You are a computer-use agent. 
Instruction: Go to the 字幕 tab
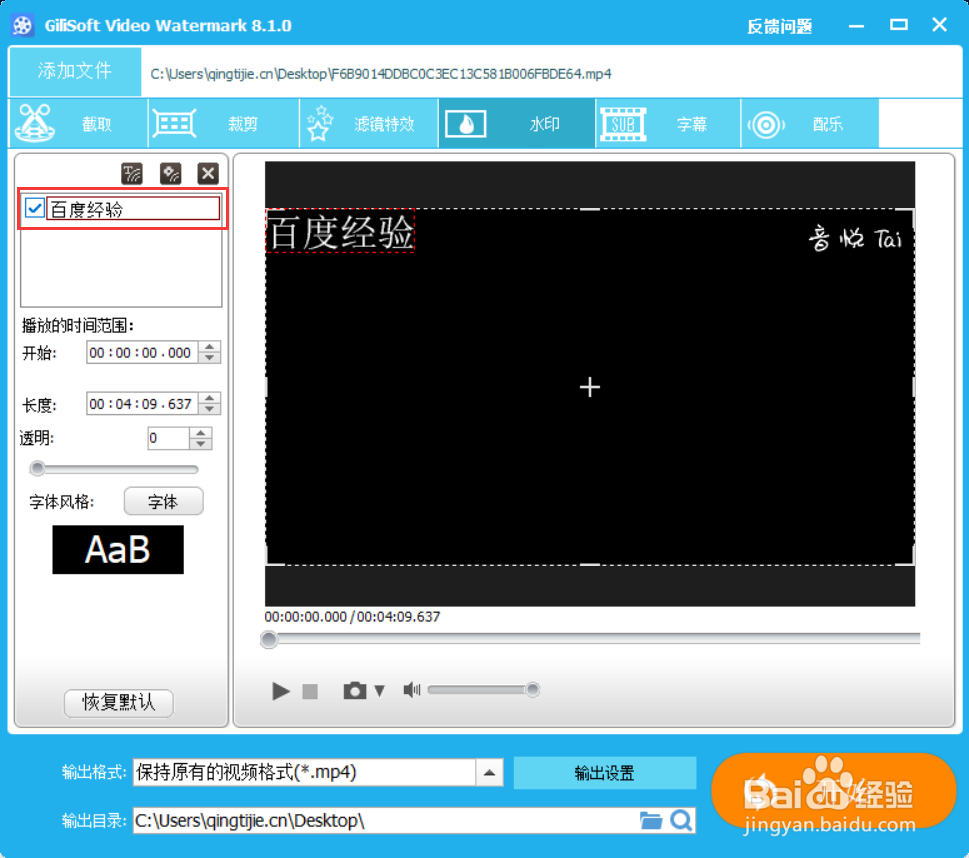(x=668, y=124)
